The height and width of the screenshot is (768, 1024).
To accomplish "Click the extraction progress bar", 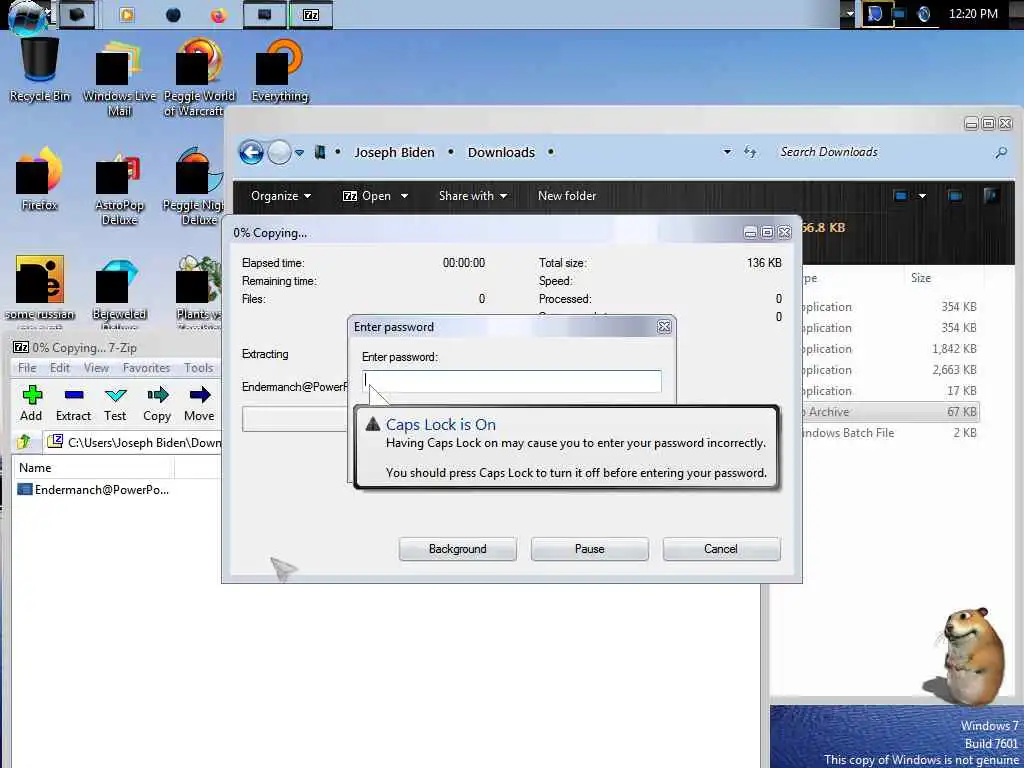I will [x=295, y=419].
